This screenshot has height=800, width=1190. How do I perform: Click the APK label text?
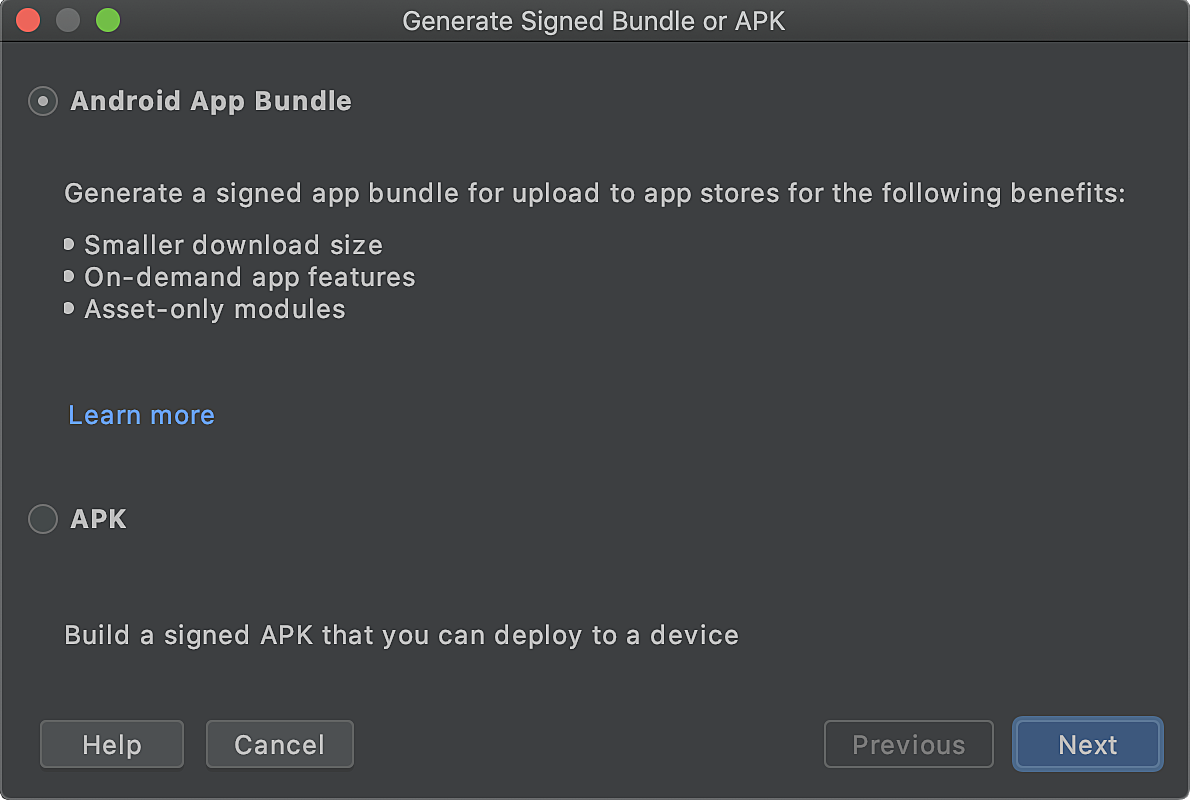click(99, 519)
